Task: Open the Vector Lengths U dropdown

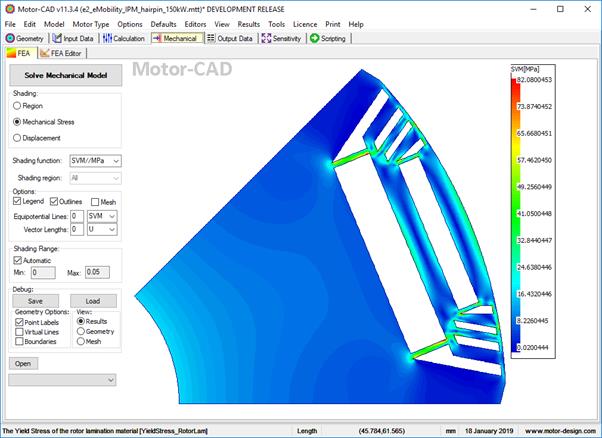Action: (x=102, y=230)
